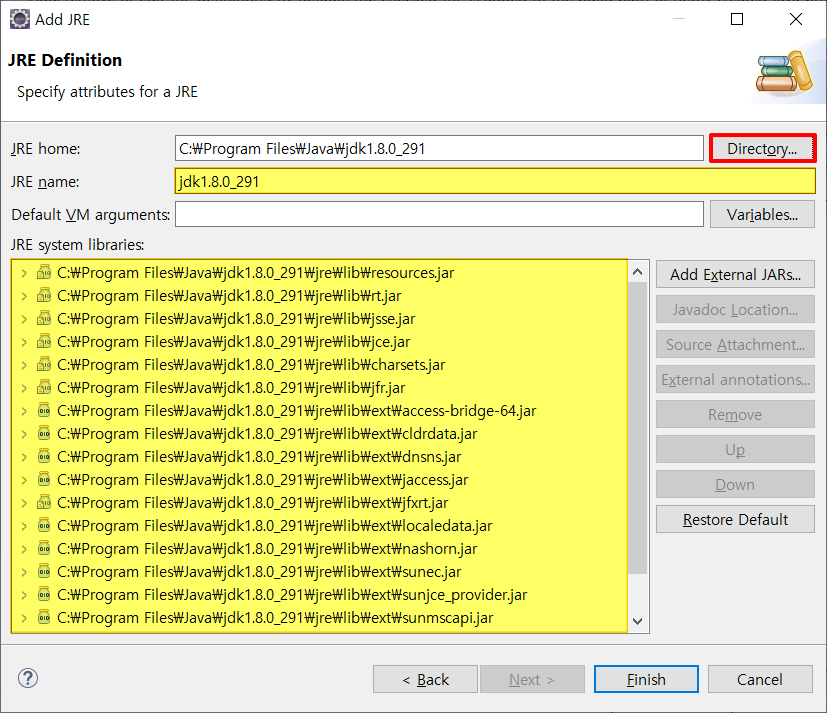The width and height of the screenshot is (827, 713).
Task: Click the Finish button
Action: point(646,679)
